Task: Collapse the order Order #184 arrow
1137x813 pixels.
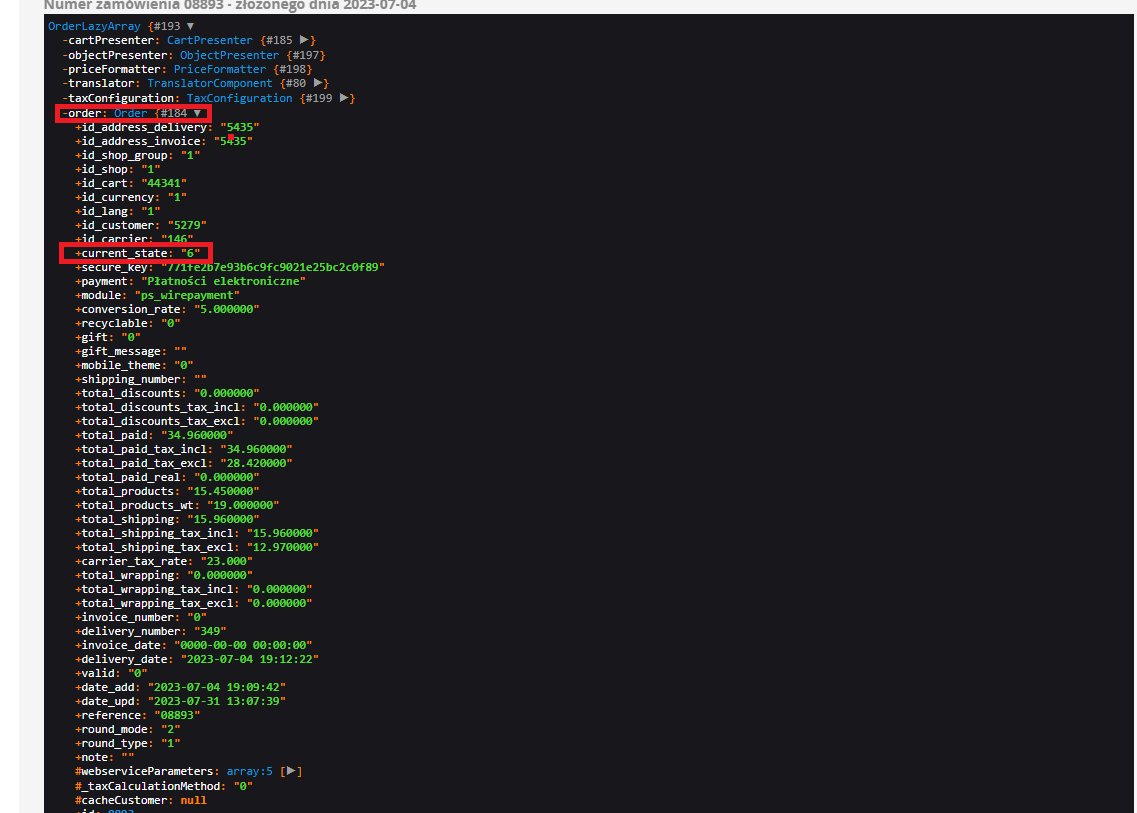Action: click(197, 113)
